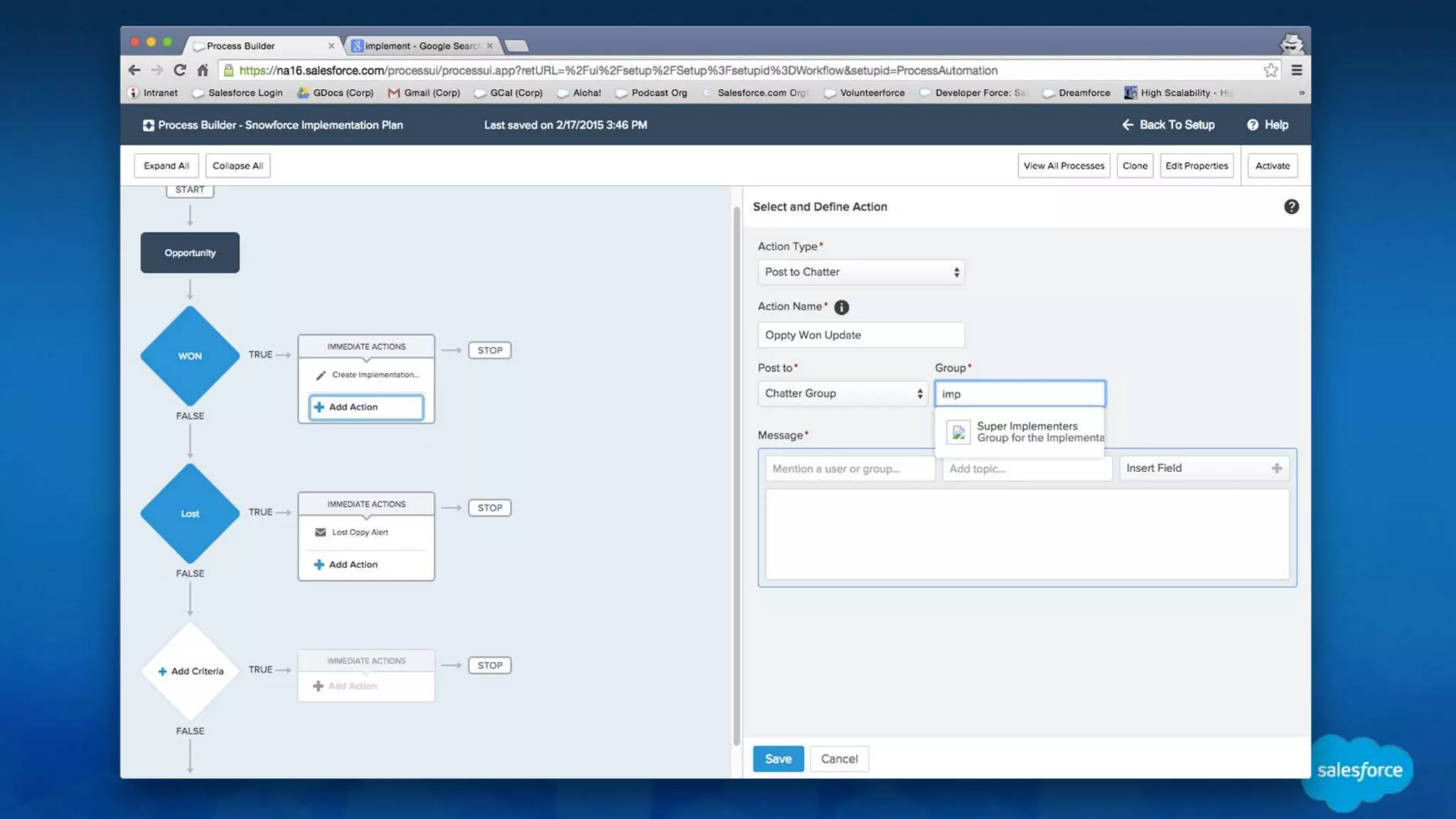Click the browser reload icon
Image resolution: width=1456 pixels, height=819 pixels.
pos(180,70)
